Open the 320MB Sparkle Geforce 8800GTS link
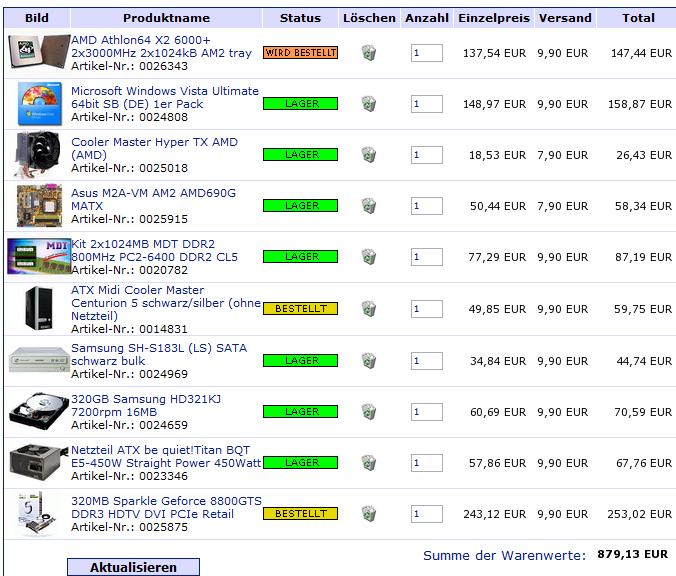The width and height of the screenshot is (676, 576). coord(166,507)
